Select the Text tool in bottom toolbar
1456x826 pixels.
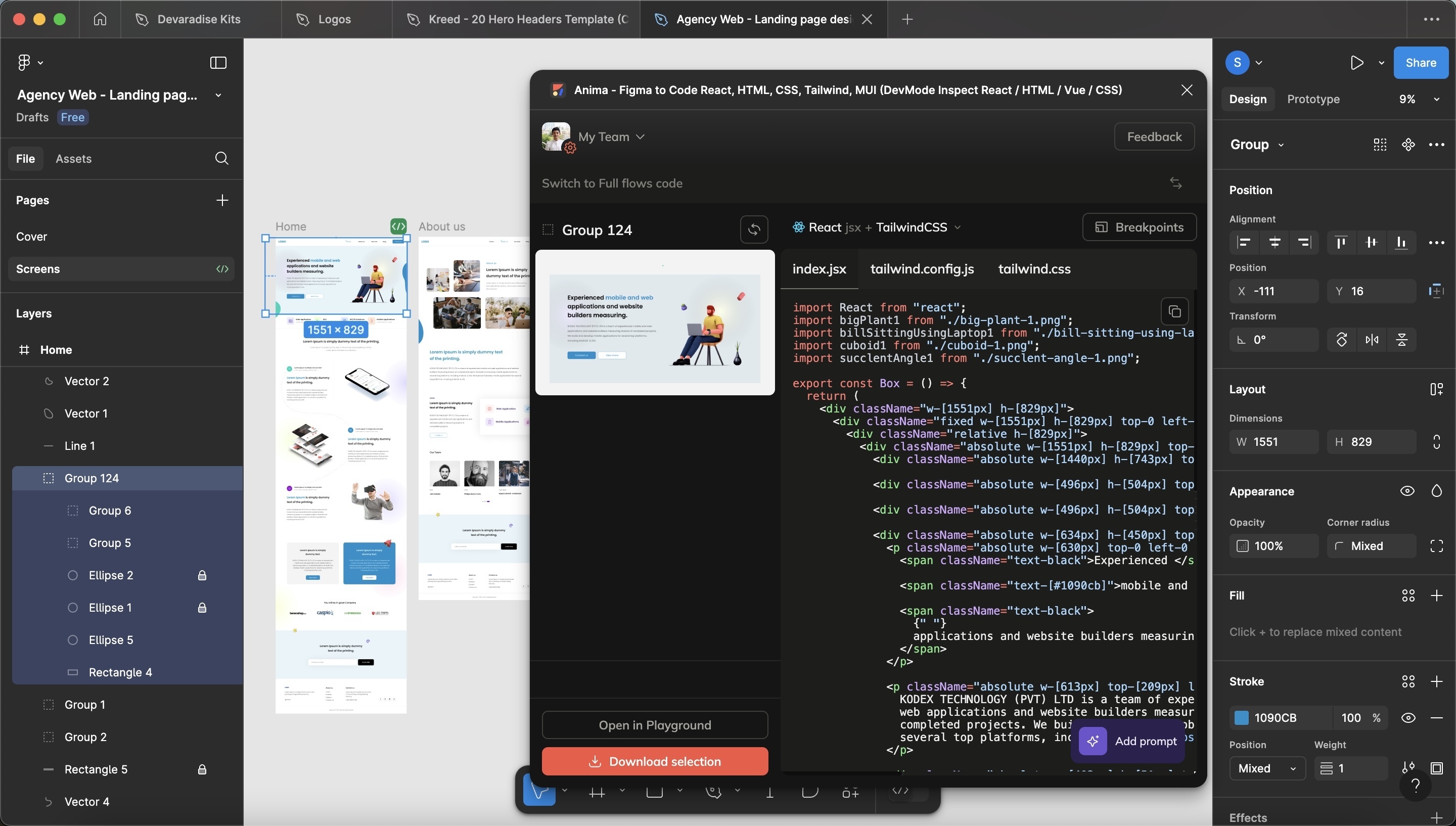[x=769, y=792]
